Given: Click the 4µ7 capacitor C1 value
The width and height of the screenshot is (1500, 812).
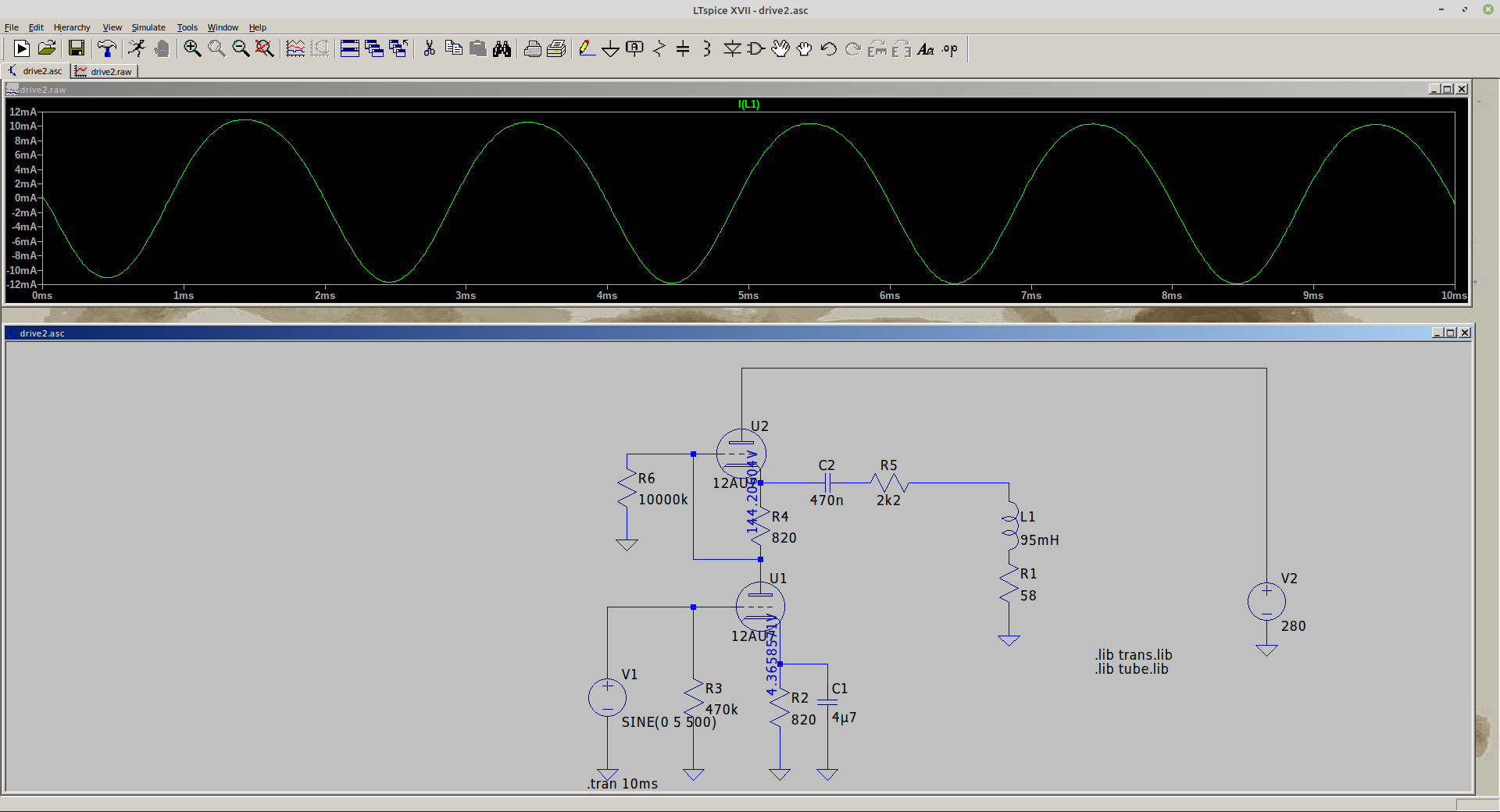Looking at the screenshot, I should click(844, 718).
